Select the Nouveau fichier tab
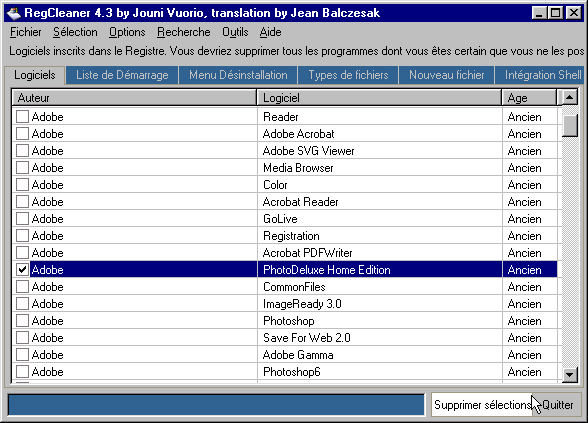The height and width of the screenshot is (423, 588). [x=447, y=75]
